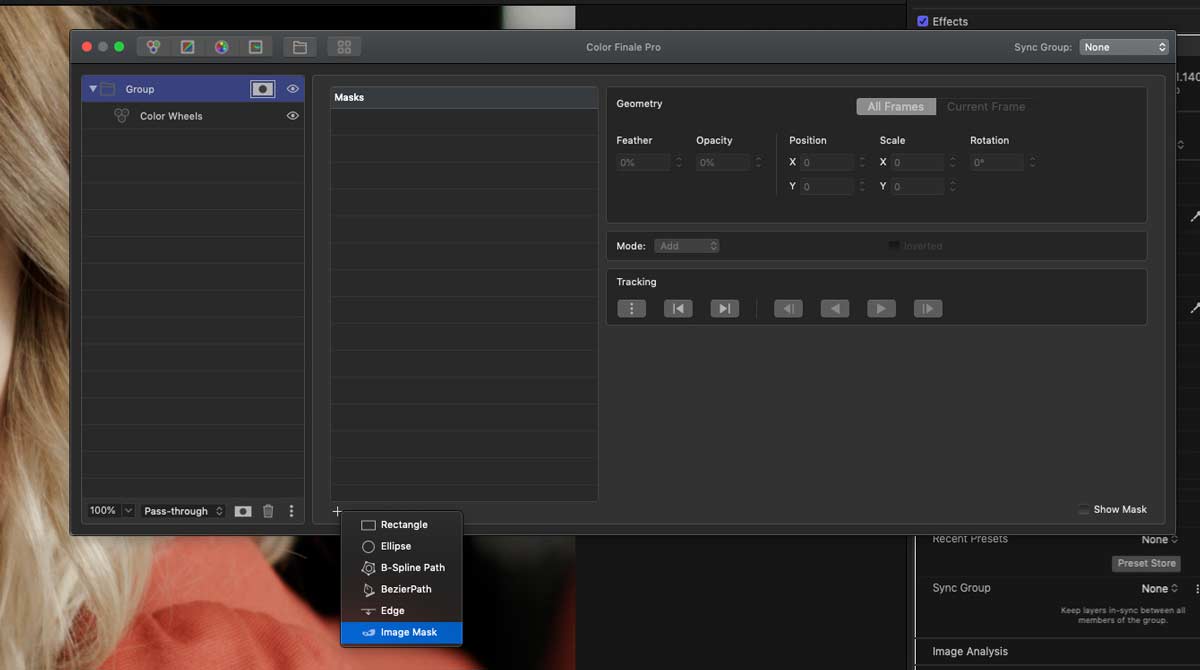The width and height of the screenshot is (1200, 670).
Task: Click the track forward button
Action: pos(881,308)
